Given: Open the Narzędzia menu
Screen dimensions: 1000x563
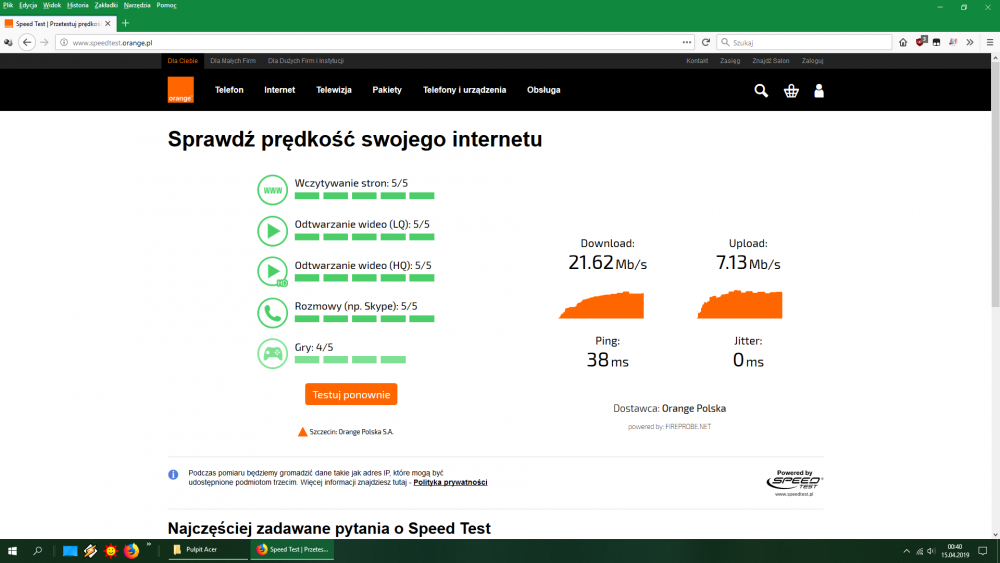Looking at the screenshot, I should point(137,5).
